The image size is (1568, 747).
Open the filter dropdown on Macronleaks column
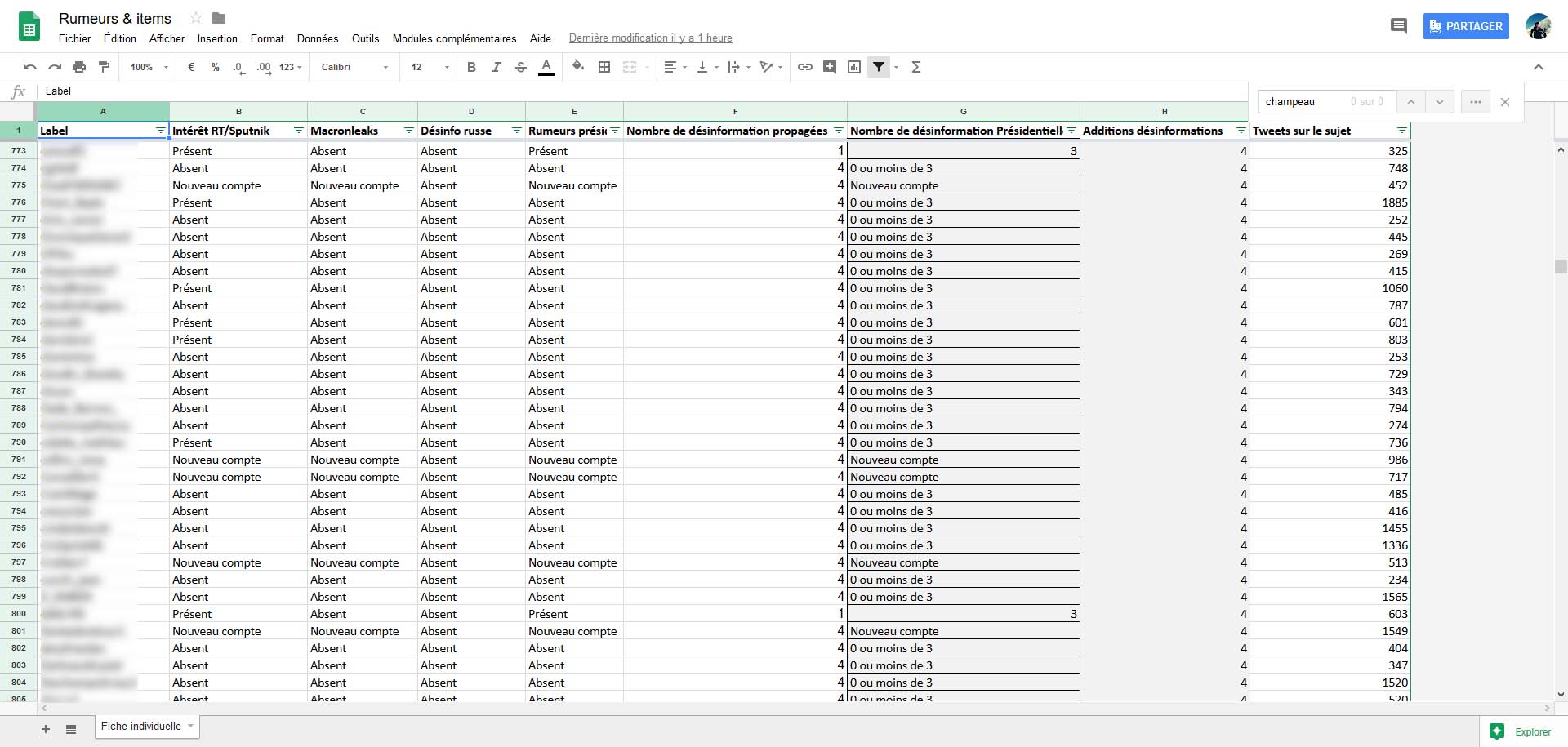[x=409, y=131]
